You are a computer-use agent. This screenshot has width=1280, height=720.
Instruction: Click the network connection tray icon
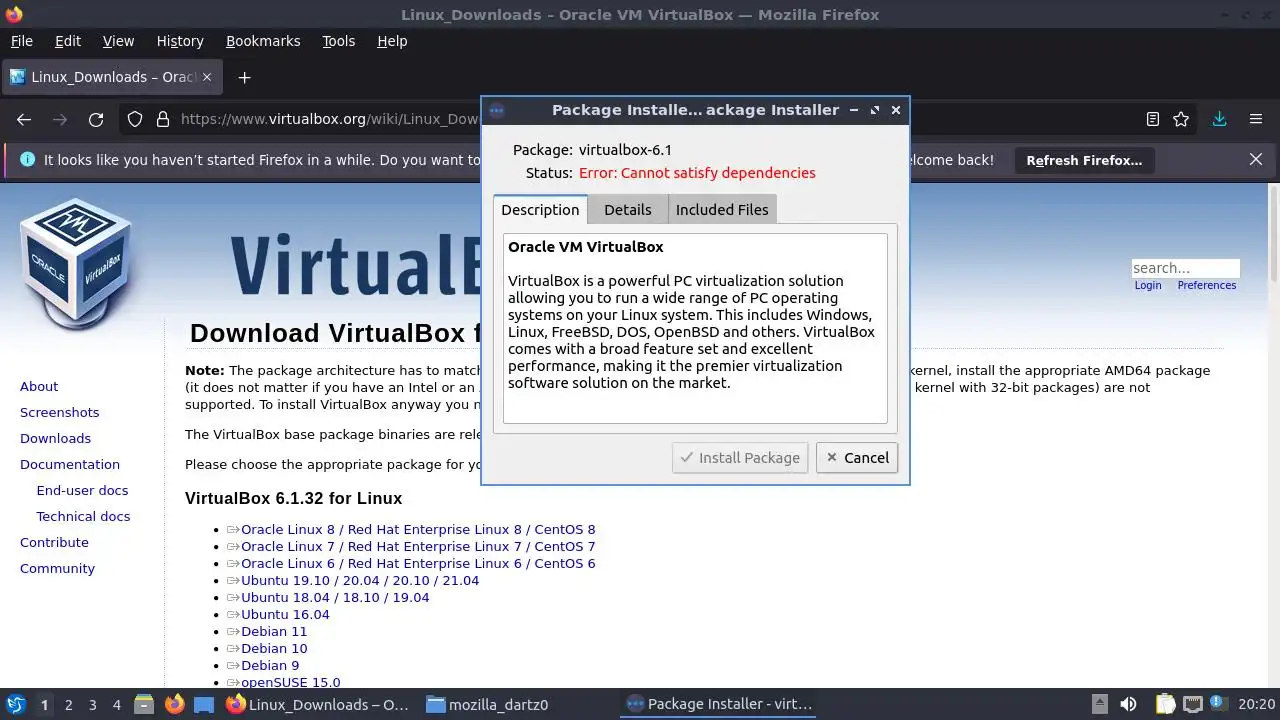1192,704
